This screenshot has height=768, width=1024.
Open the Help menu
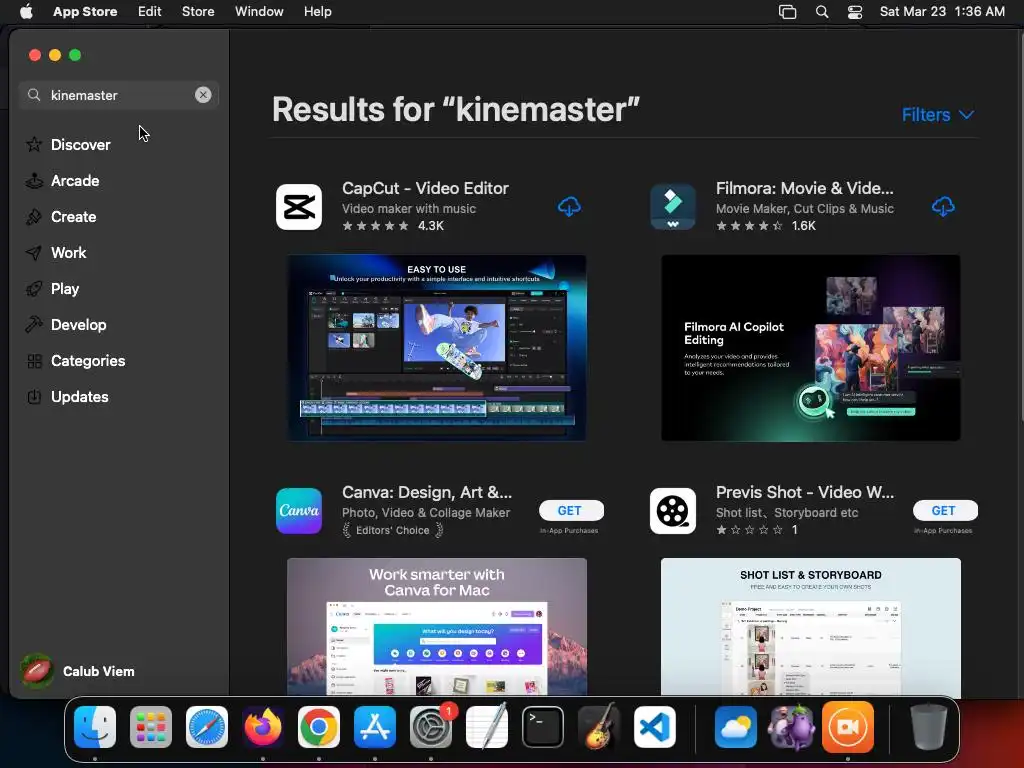point(317,11)
